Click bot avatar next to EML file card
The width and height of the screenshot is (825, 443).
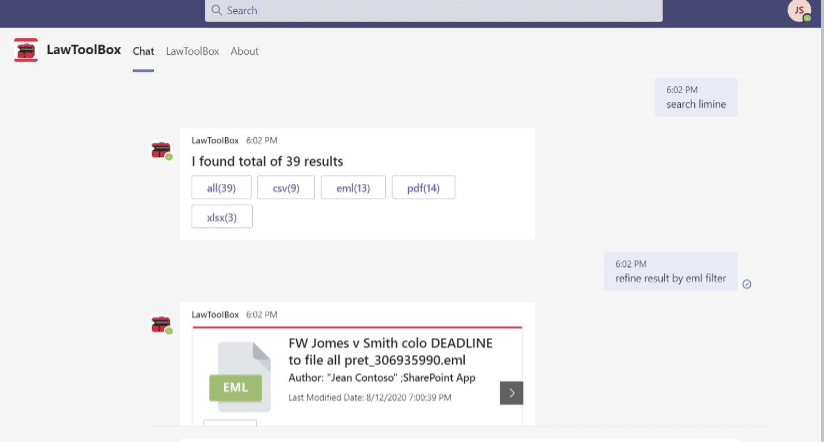click(162, 325)
